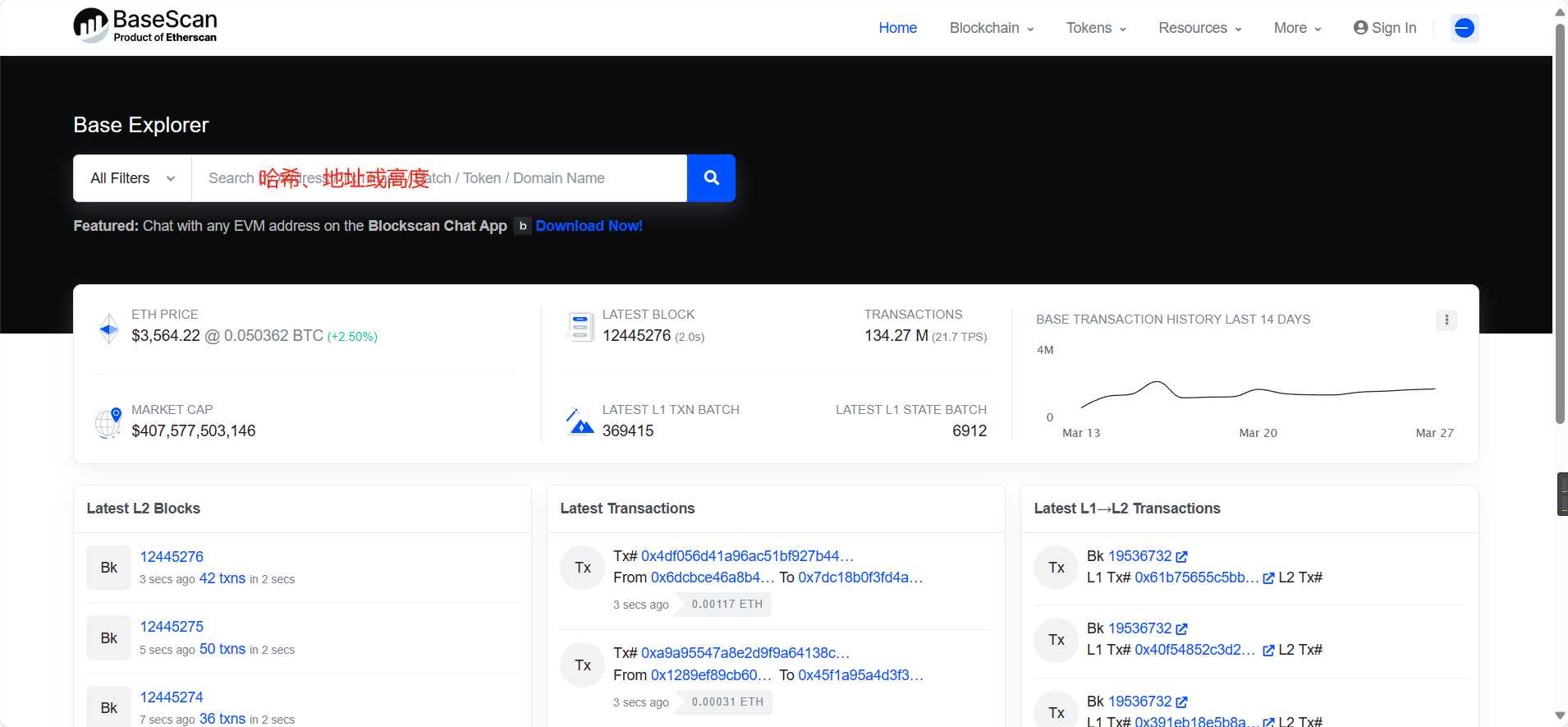Open external icon for second Bk 19536732
1568x727 pixels.
tap(1181, 629)
